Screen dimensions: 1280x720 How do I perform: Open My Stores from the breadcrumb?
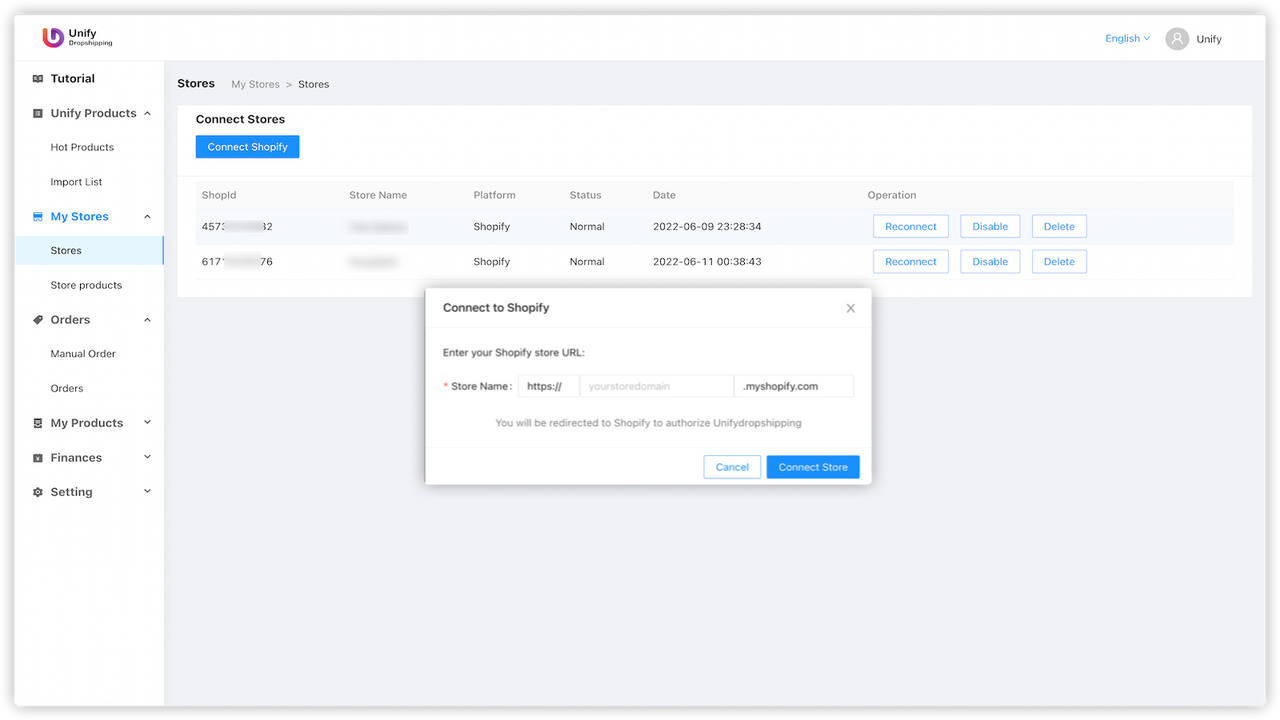255,84
